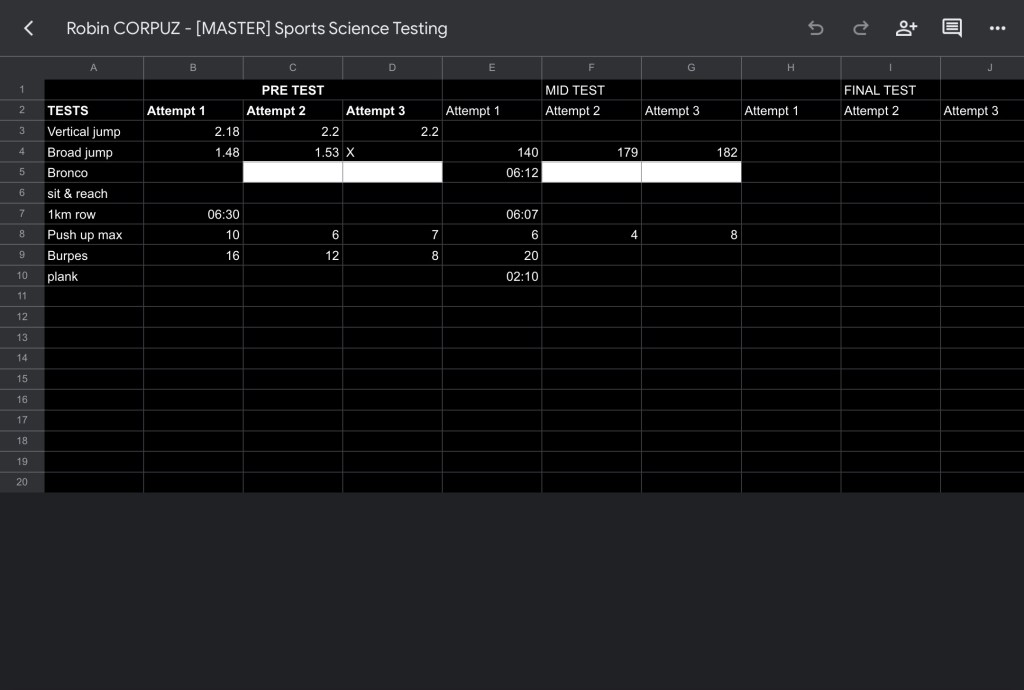
Task: Open the share add-person icon
Action: pos(906,28)
